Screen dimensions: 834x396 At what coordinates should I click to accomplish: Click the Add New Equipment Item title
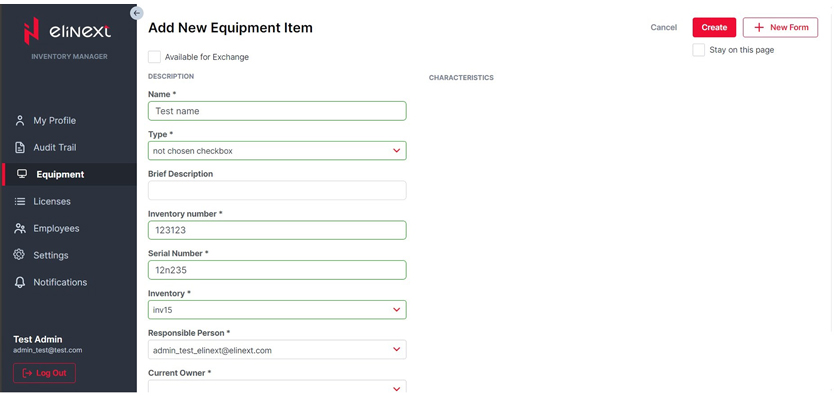pos(230,28)
